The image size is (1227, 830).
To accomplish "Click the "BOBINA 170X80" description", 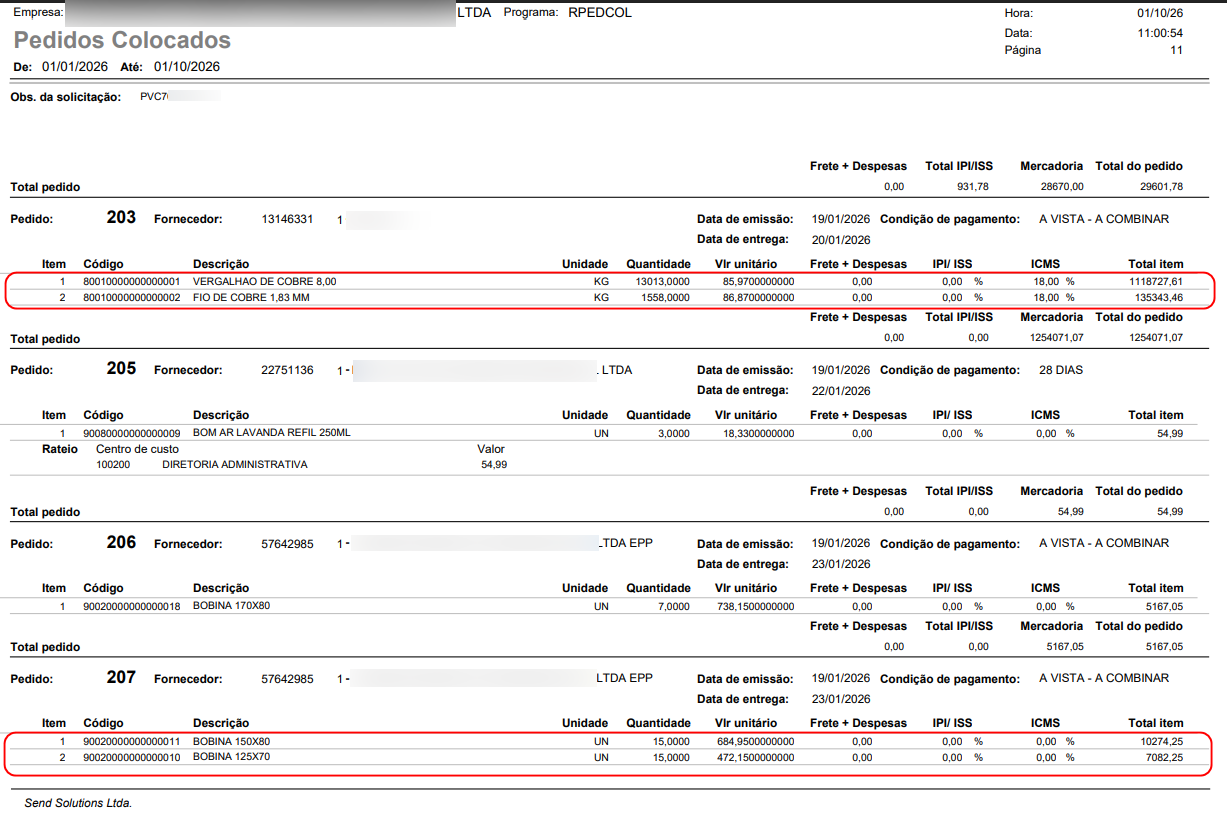I will click(x=232, y=606).
